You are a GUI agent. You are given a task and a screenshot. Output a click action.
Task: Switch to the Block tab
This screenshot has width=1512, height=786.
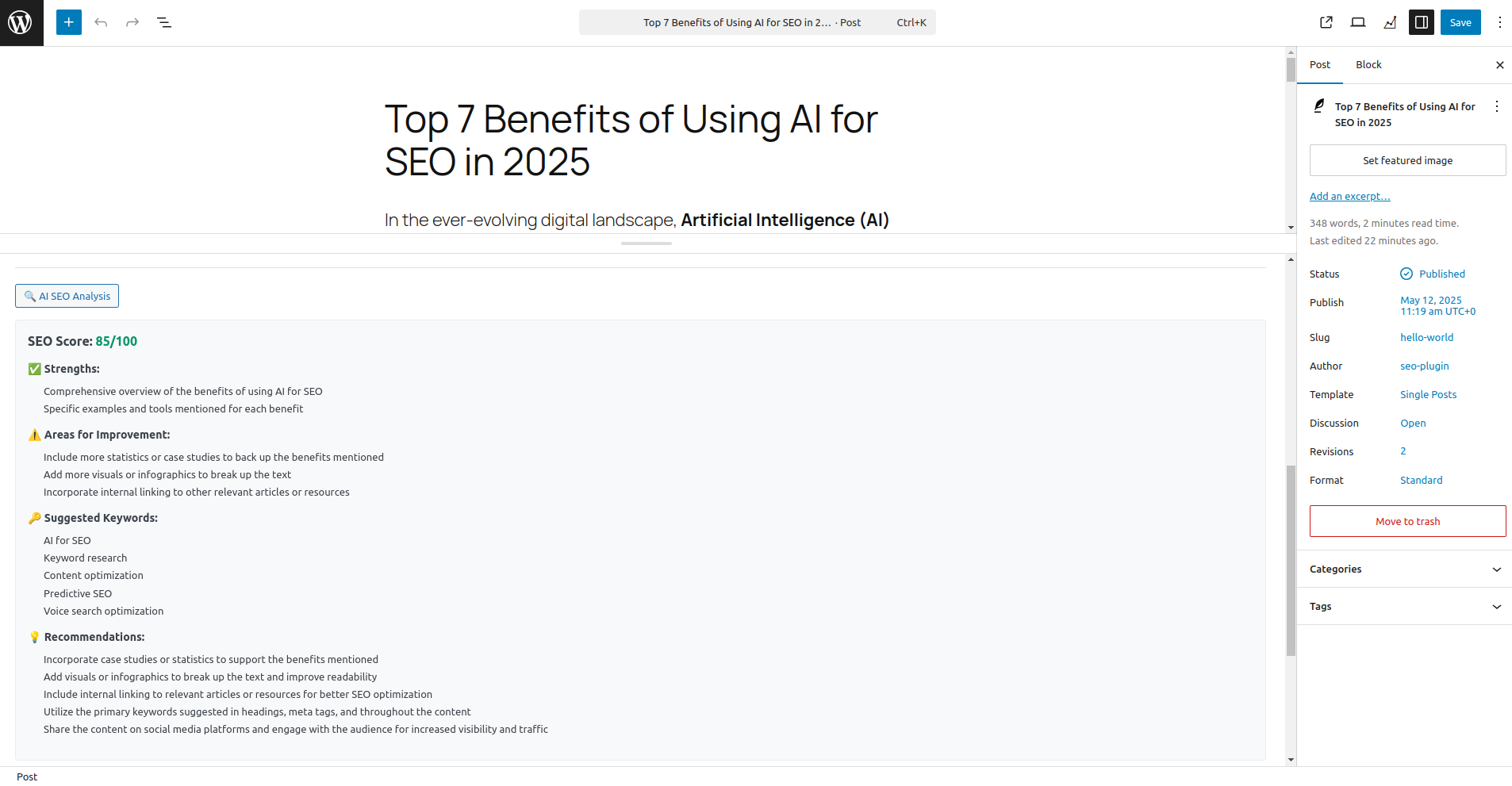1368,65
